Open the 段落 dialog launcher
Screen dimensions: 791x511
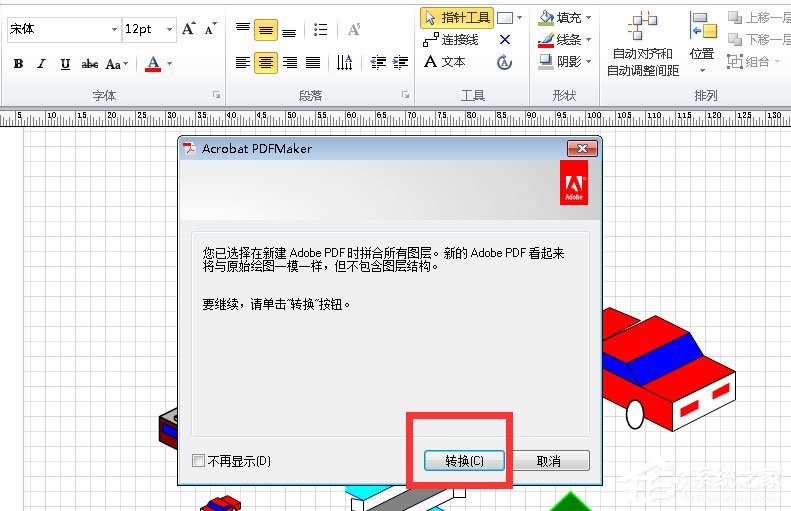[x=405, y=95]
